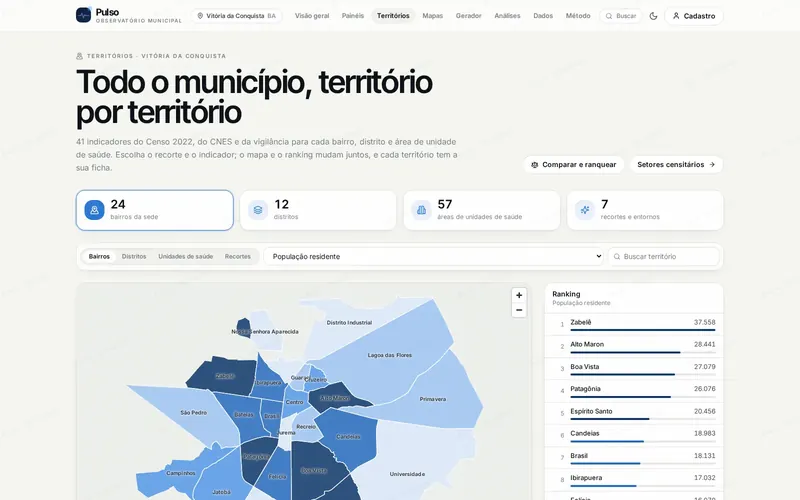The width and height of the screenshot is (800, 500).
Task: Switch to the Distritos tab
Action: click(134, 256)
